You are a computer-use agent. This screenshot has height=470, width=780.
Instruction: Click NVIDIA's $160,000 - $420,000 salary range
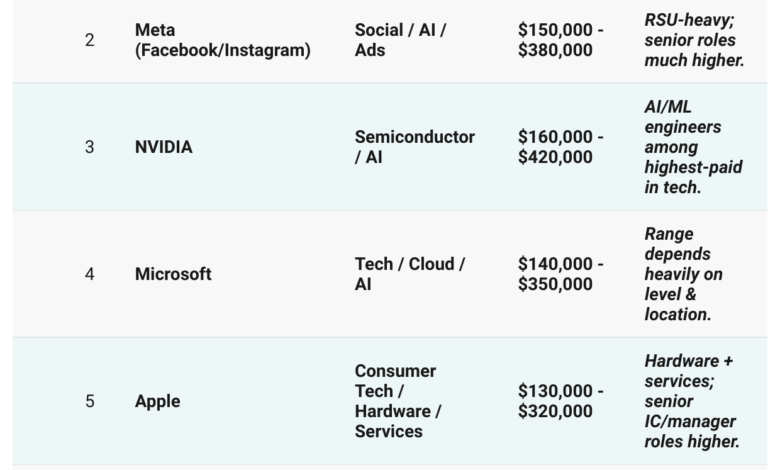(560, 147)
